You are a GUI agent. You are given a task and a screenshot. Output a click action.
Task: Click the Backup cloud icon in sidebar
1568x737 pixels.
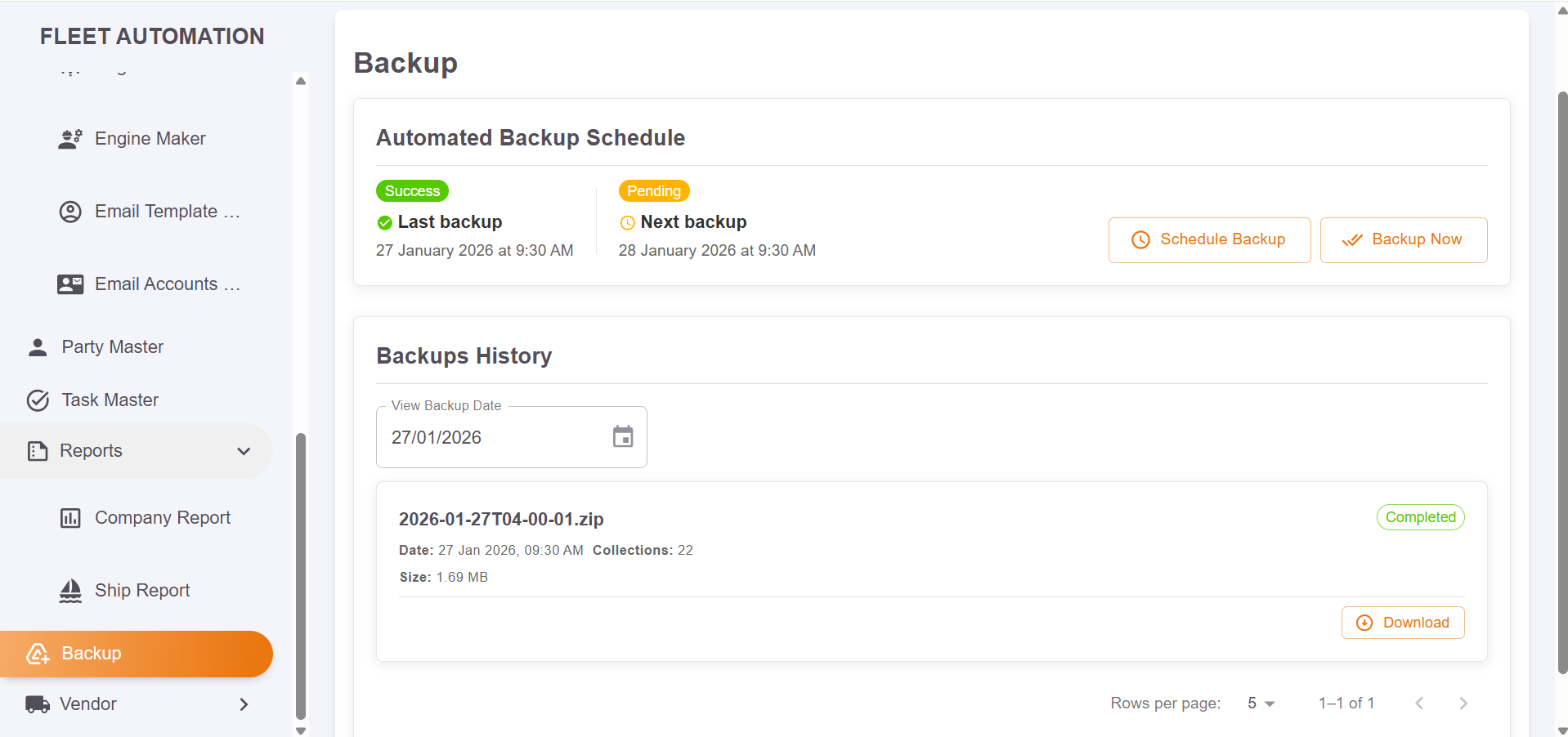(x=37, y=654)
